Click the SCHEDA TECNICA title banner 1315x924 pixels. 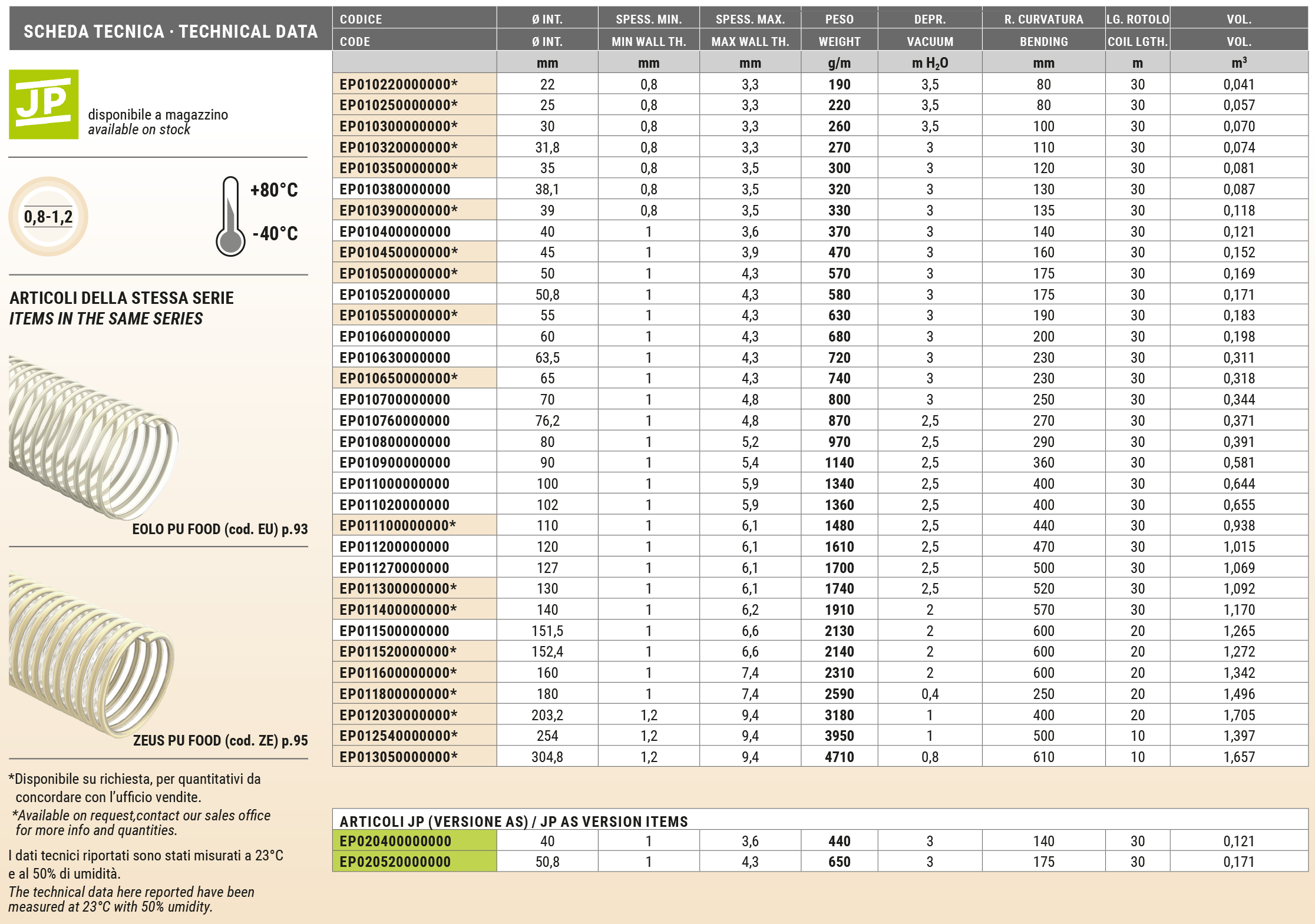170,31
